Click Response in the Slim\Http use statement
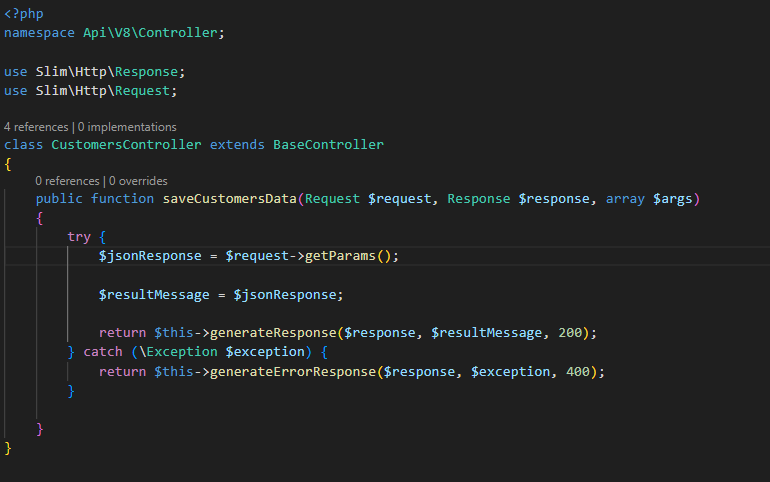Screen dimensions: 770x482 [146, 72]
